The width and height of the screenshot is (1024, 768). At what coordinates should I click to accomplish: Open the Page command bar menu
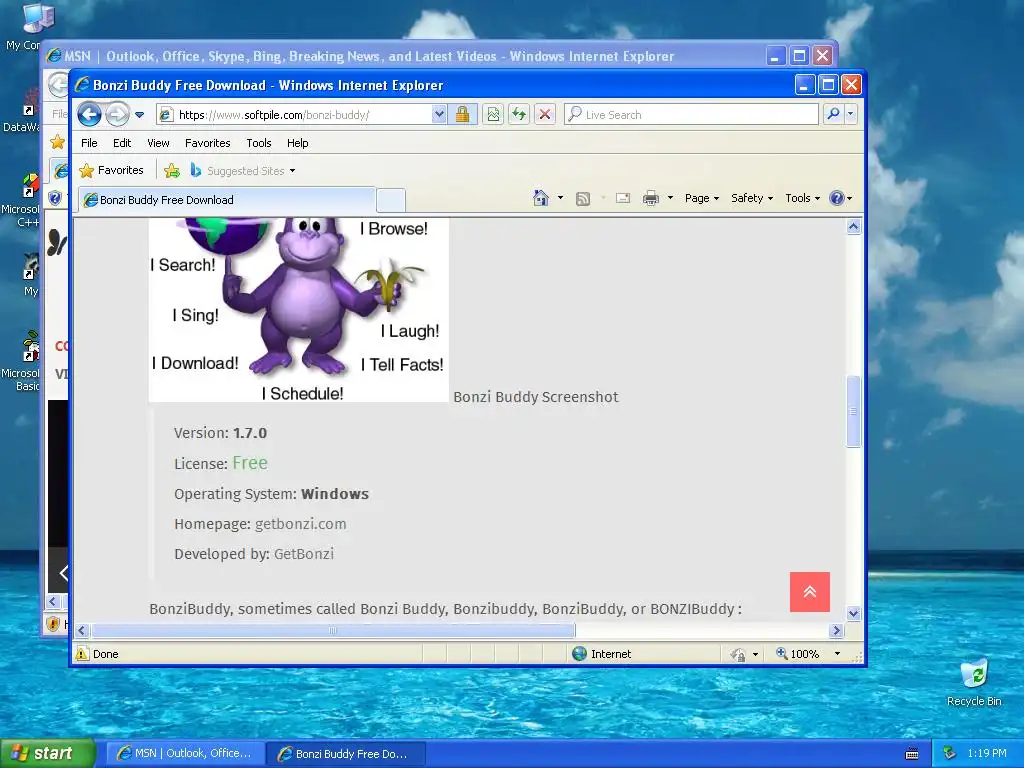(701, 198)
